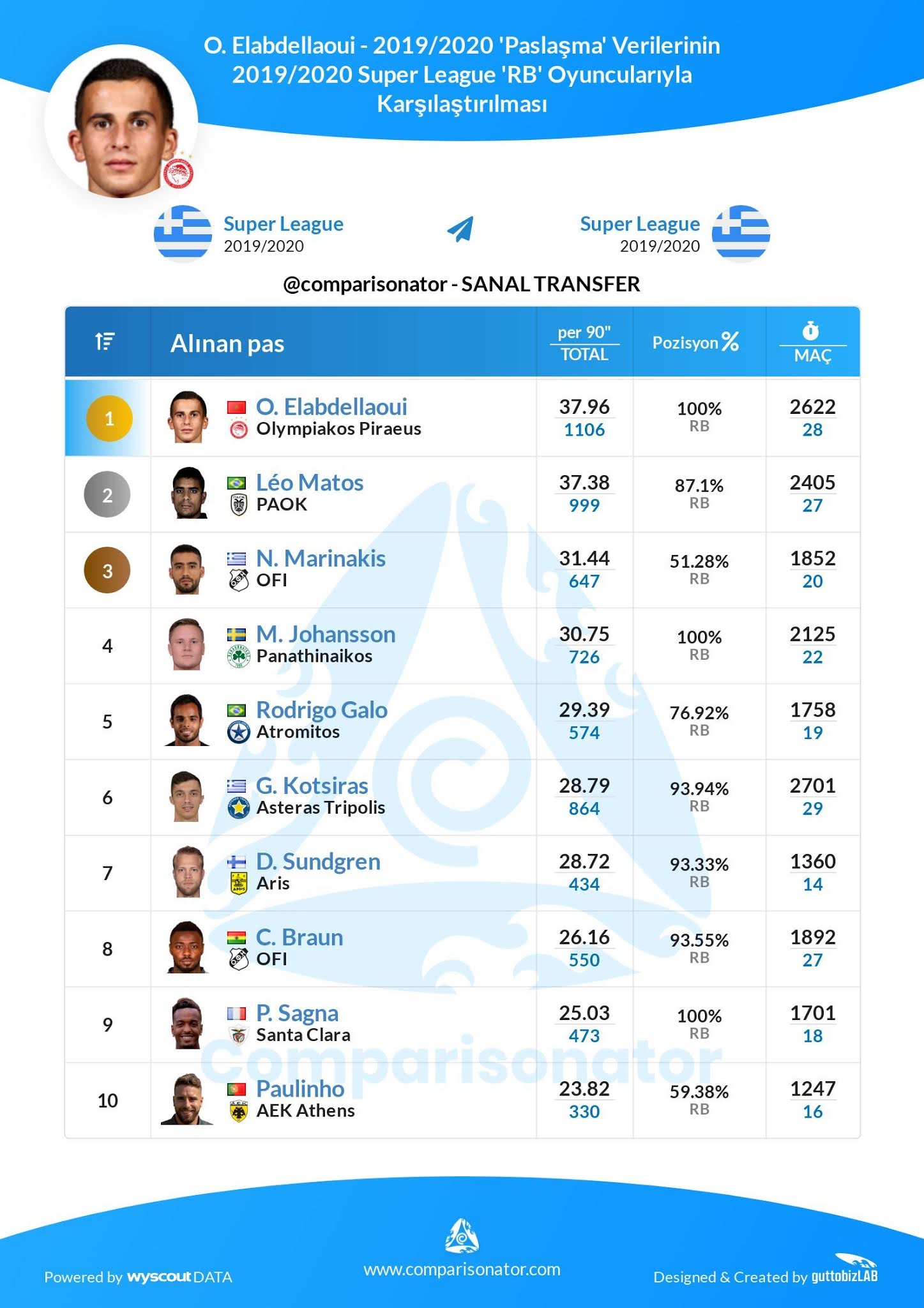924x1308 pixels.
Task: Click the paper plane transfer icon
Action: [x=460, y=229]
